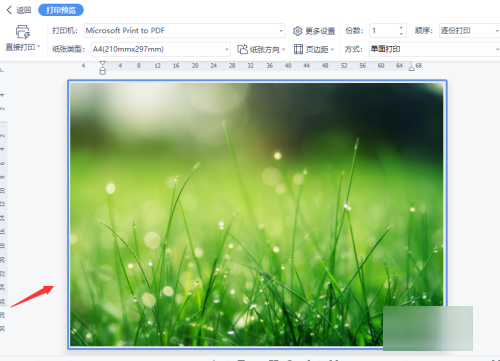
Task: Click the back arrow icon
Action: 9,10
